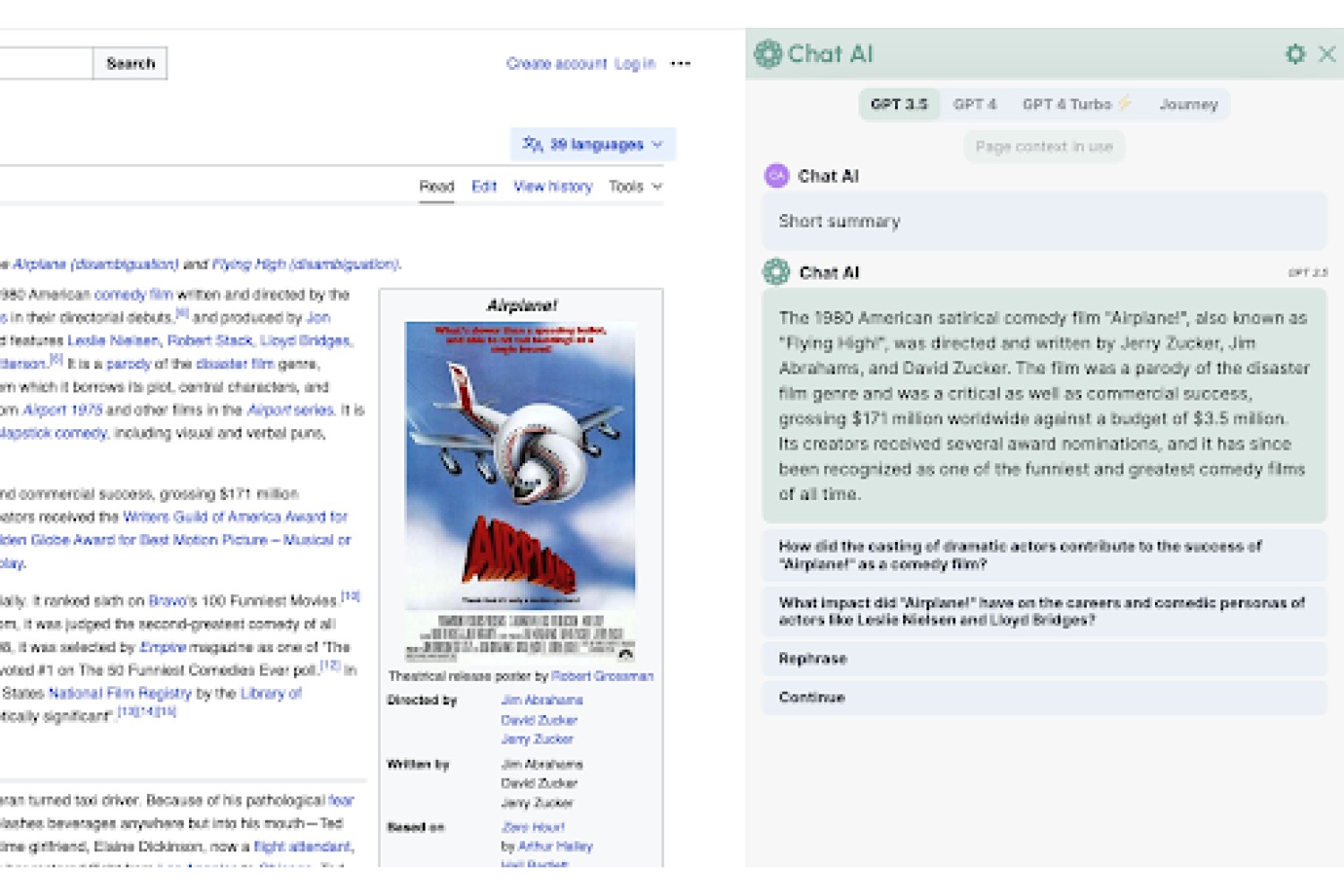This screenshot has width=1344, height=896.
Task: Open the View history tab
Action: (x=553, y=186)
